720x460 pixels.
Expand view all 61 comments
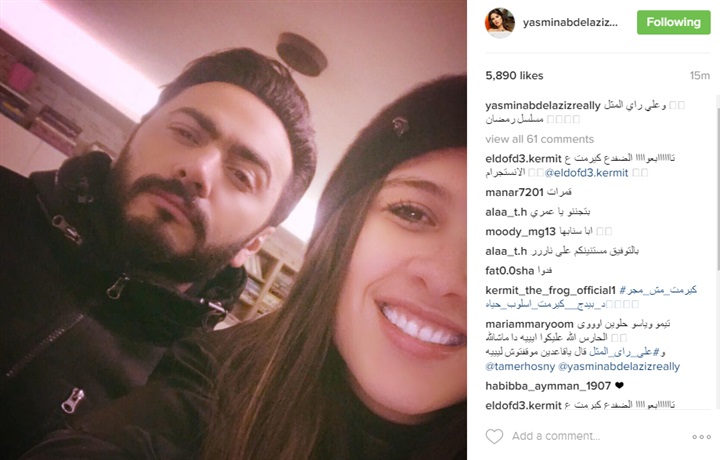coord(540,139)
